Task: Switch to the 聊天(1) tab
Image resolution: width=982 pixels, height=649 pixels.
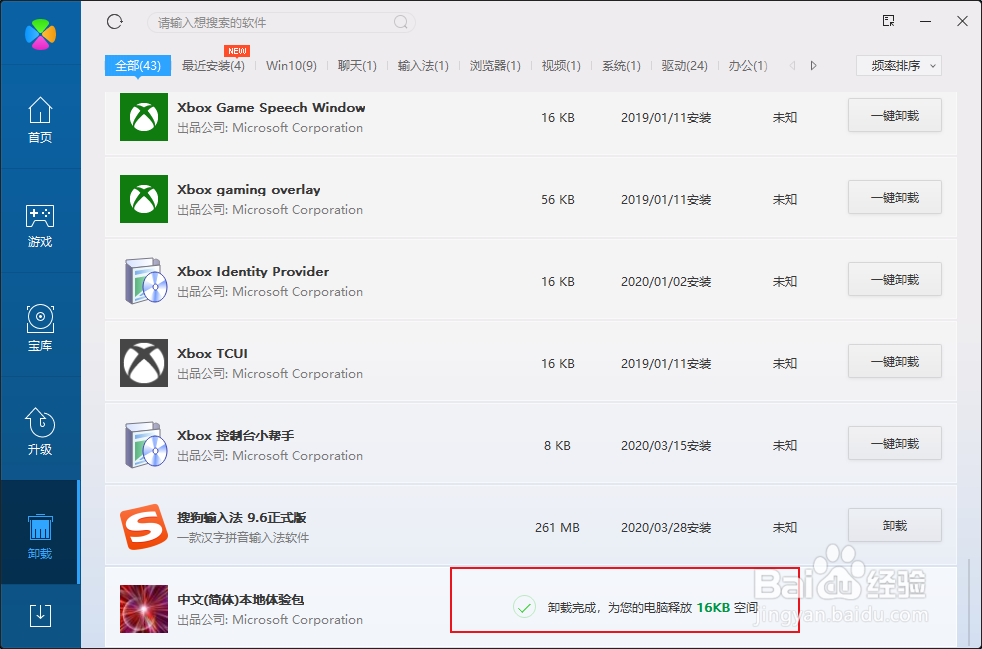Action: (x=357, y=66)
